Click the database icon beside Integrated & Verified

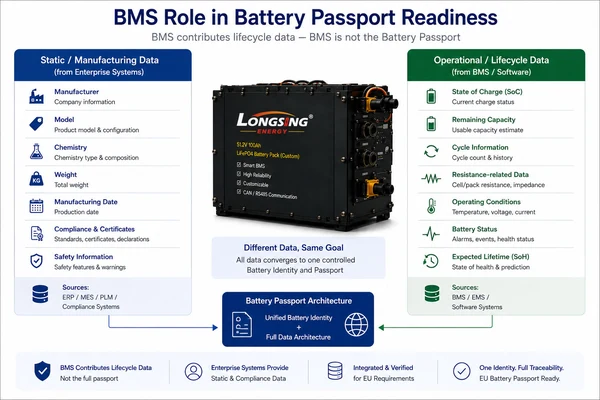point(335,371)
